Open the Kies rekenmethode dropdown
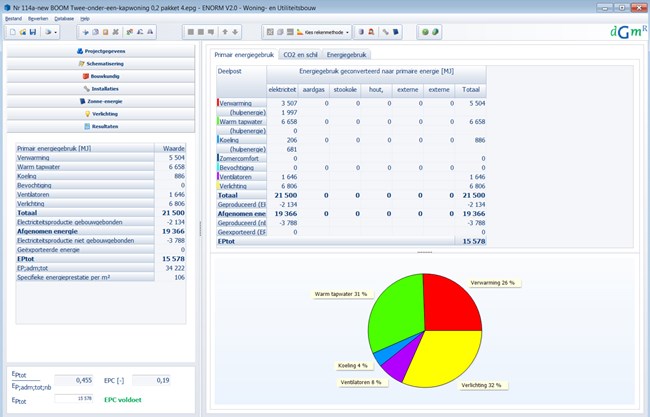This screenshot has height=417, width=650. pos(323,32)
